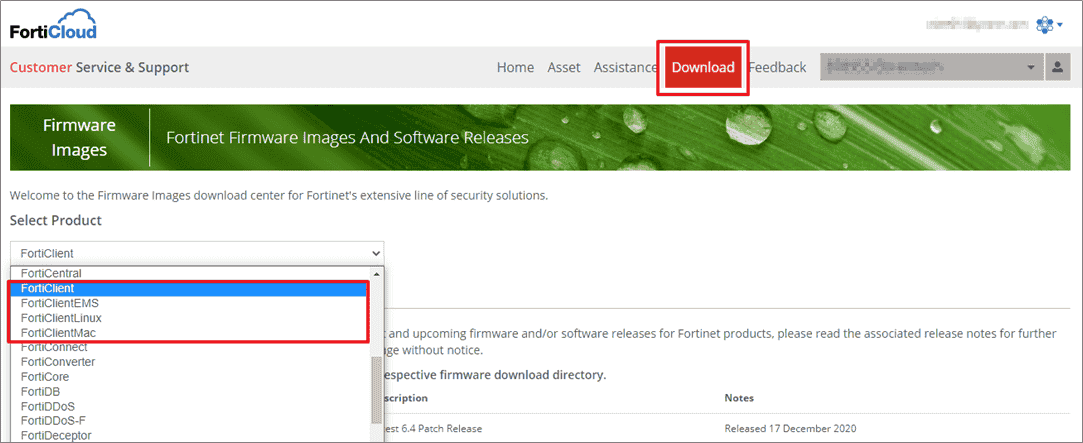The image size is (1083, 443).
Task: Click the Notes column header
Action: click(738, 398)
